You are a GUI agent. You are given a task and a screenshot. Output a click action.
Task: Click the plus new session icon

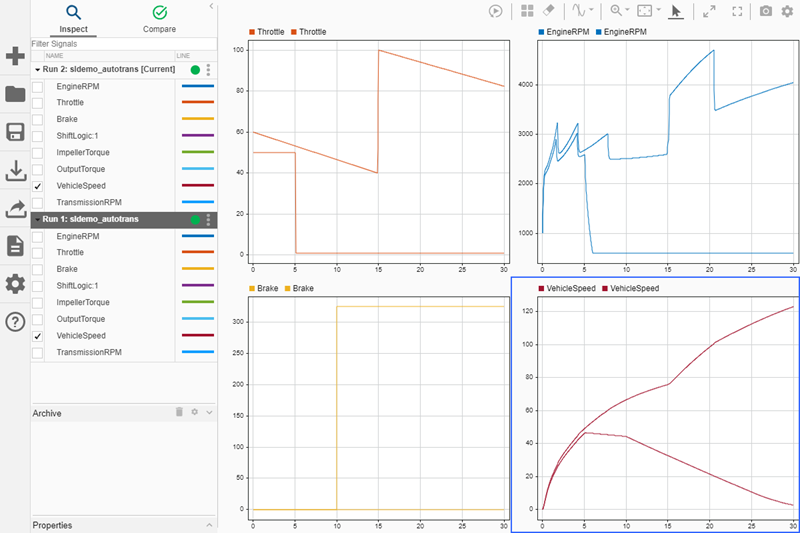click(x=15, y=56)
